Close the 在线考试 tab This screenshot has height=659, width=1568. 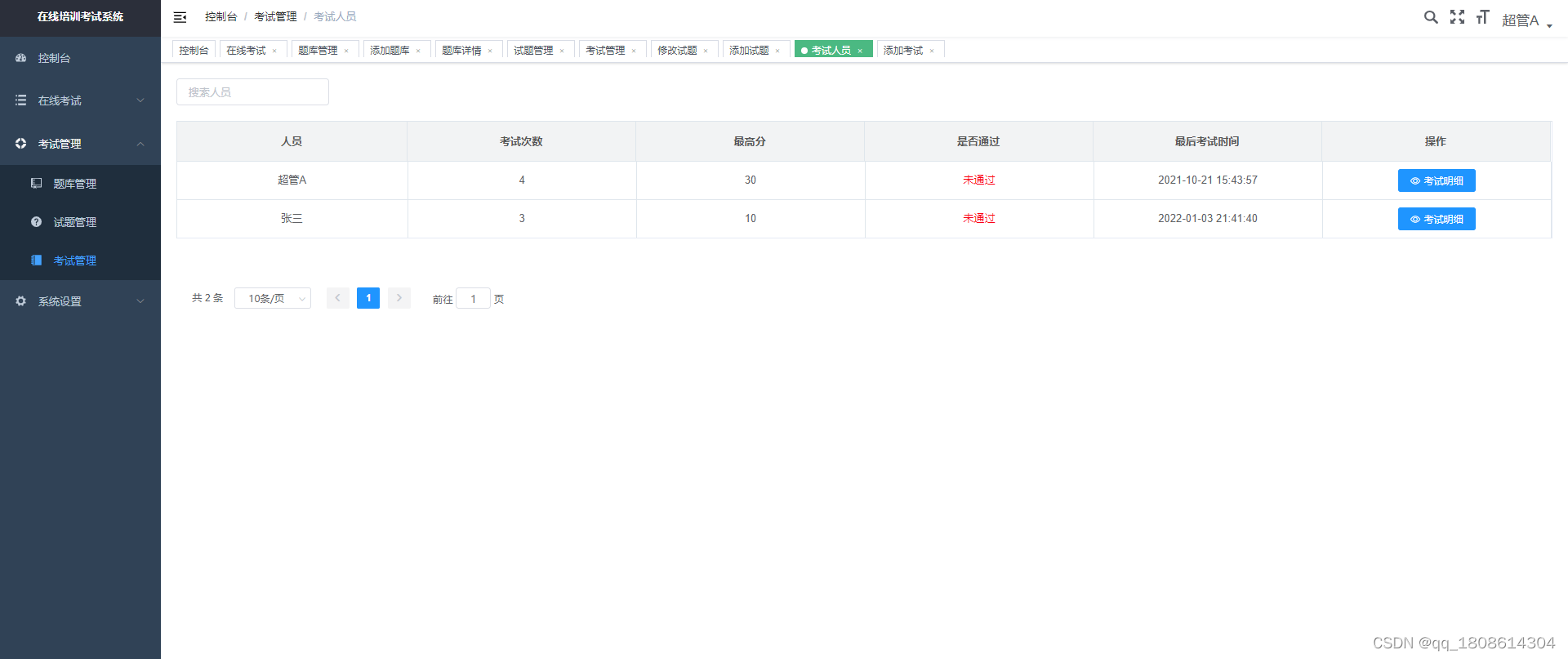(x=274, y=51)
